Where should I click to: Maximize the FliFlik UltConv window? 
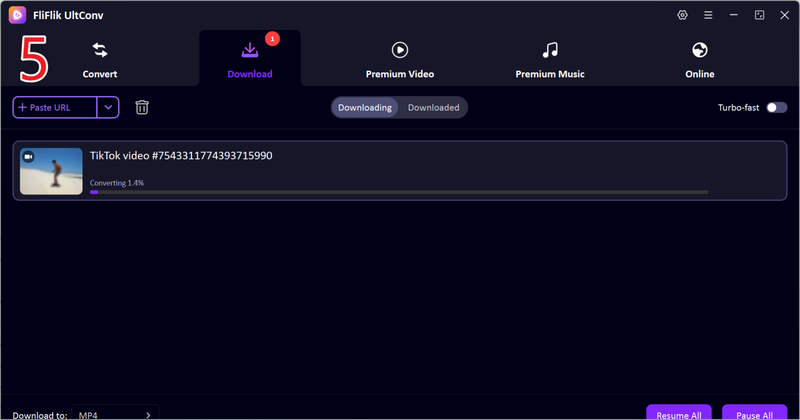click(759, 15)
